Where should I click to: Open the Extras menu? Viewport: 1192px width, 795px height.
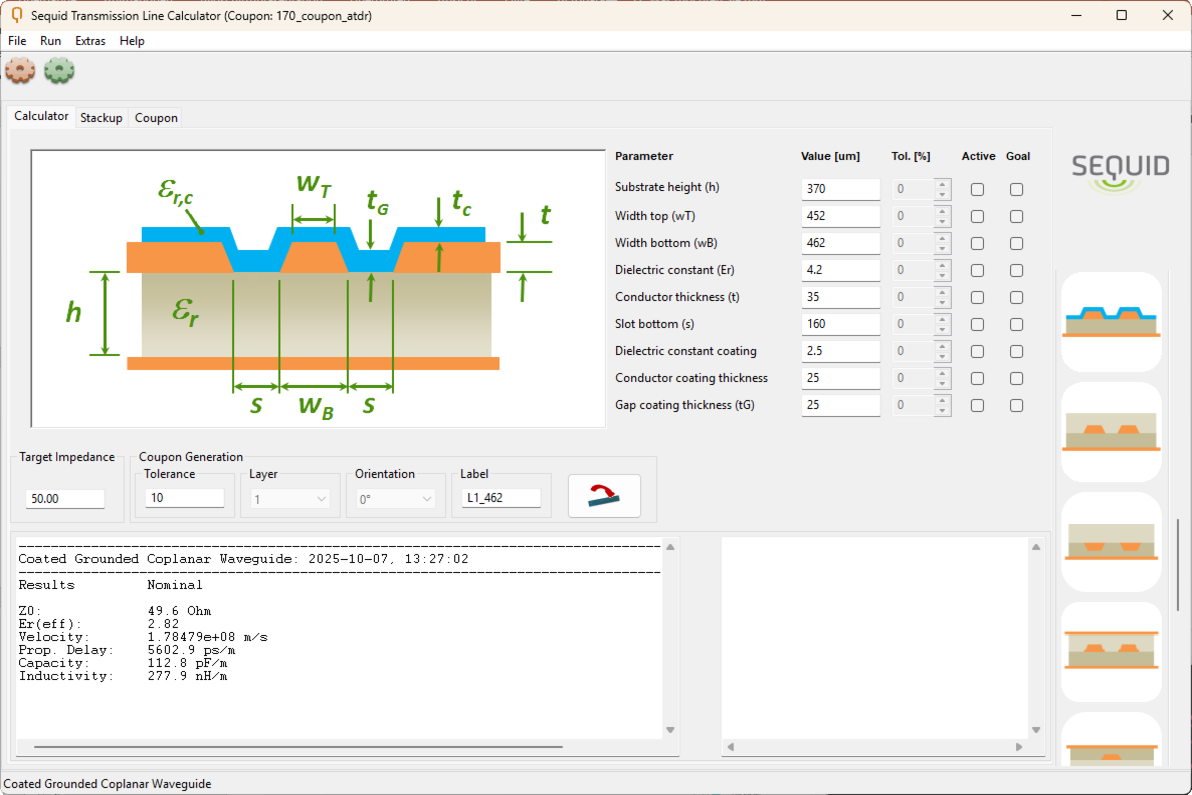[90, 41]
